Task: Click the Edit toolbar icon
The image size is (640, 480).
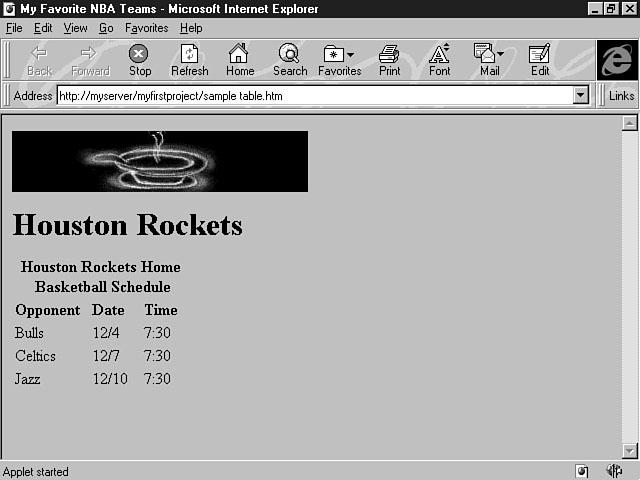Action: coord(540,59)
